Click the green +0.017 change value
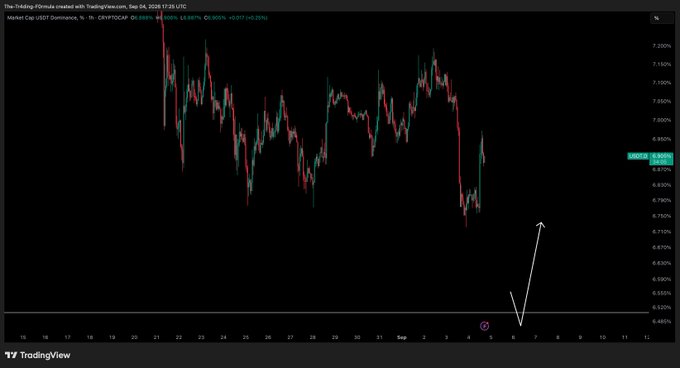Image resolution: width=680 pixels, height=368 pixels. coord(236,18)
